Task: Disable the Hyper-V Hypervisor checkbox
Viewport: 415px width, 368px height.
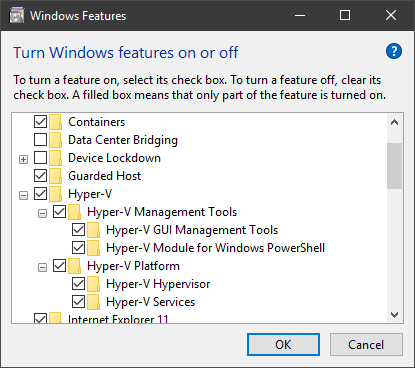Action: 78,284
